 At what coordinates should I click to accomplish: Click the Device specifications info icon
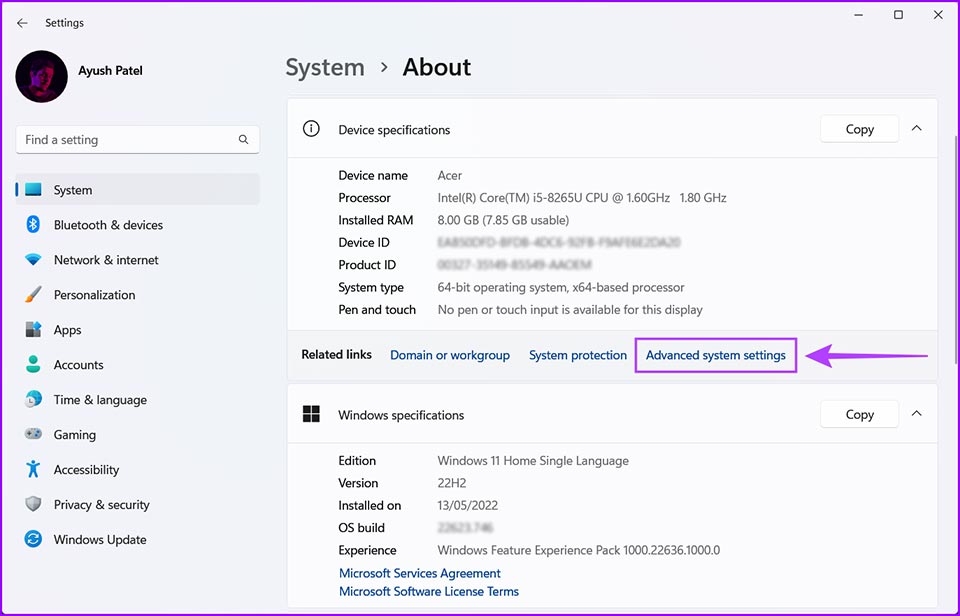[x=310, y=128]
